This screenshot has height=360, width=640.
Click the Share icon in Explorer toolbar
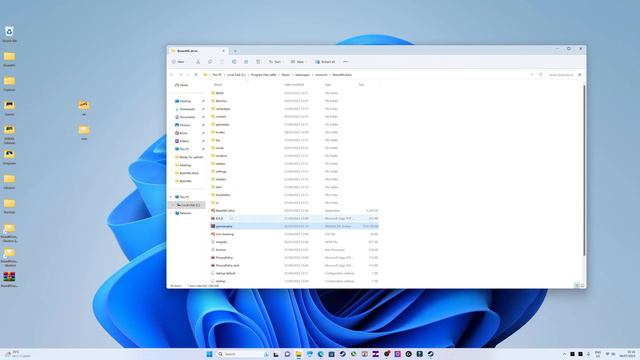(246, 62)
